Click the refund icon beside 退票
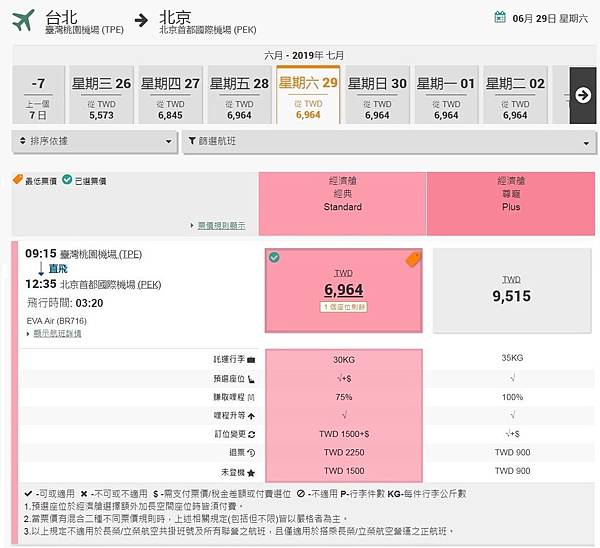 (251, 453)
